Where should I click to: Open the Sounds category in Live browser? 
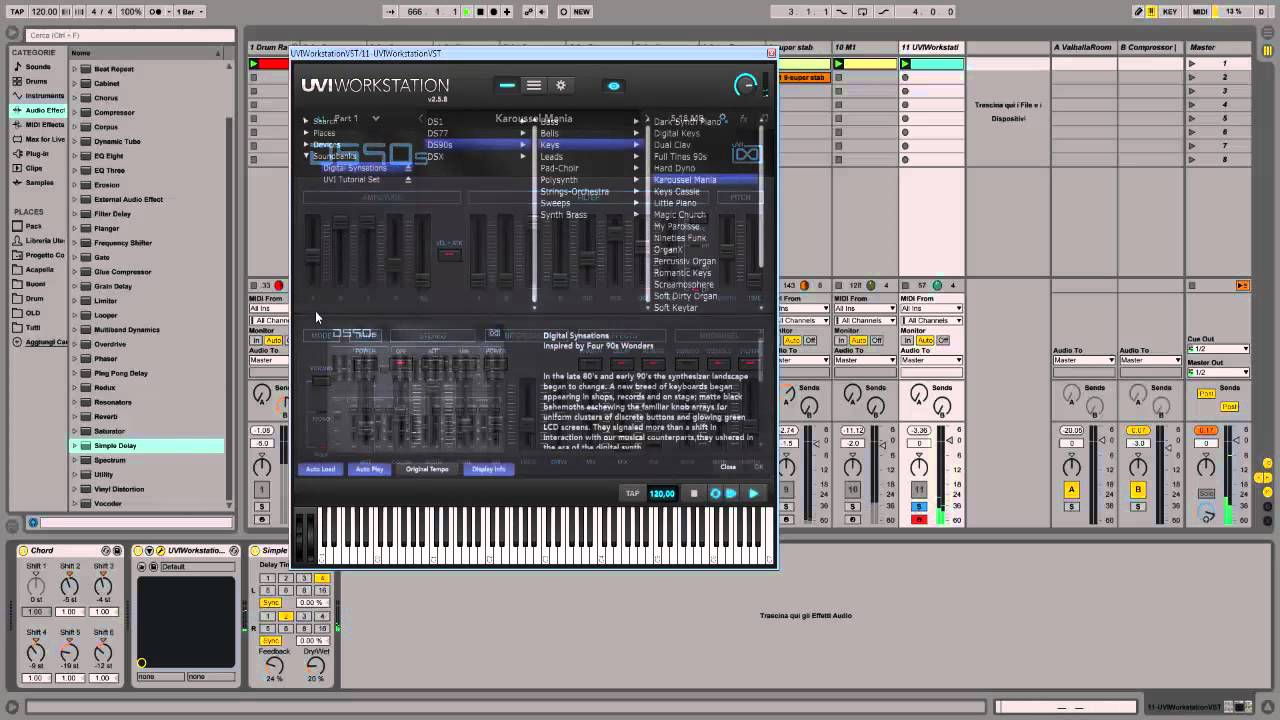38,67
